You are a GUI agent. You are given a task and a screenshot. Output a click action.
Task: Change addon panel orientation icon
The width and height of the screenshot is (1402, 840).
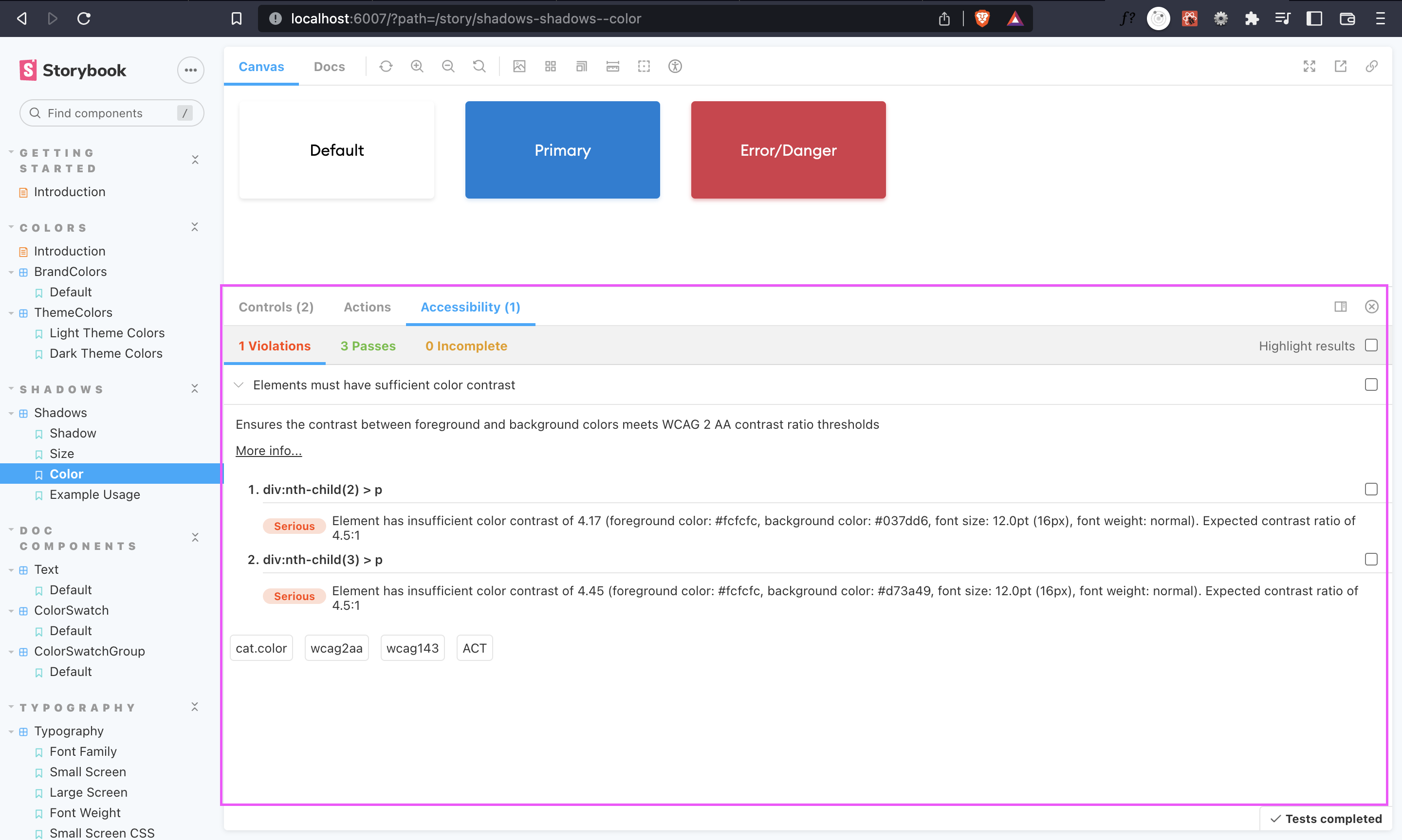[x=1340, y=307]
